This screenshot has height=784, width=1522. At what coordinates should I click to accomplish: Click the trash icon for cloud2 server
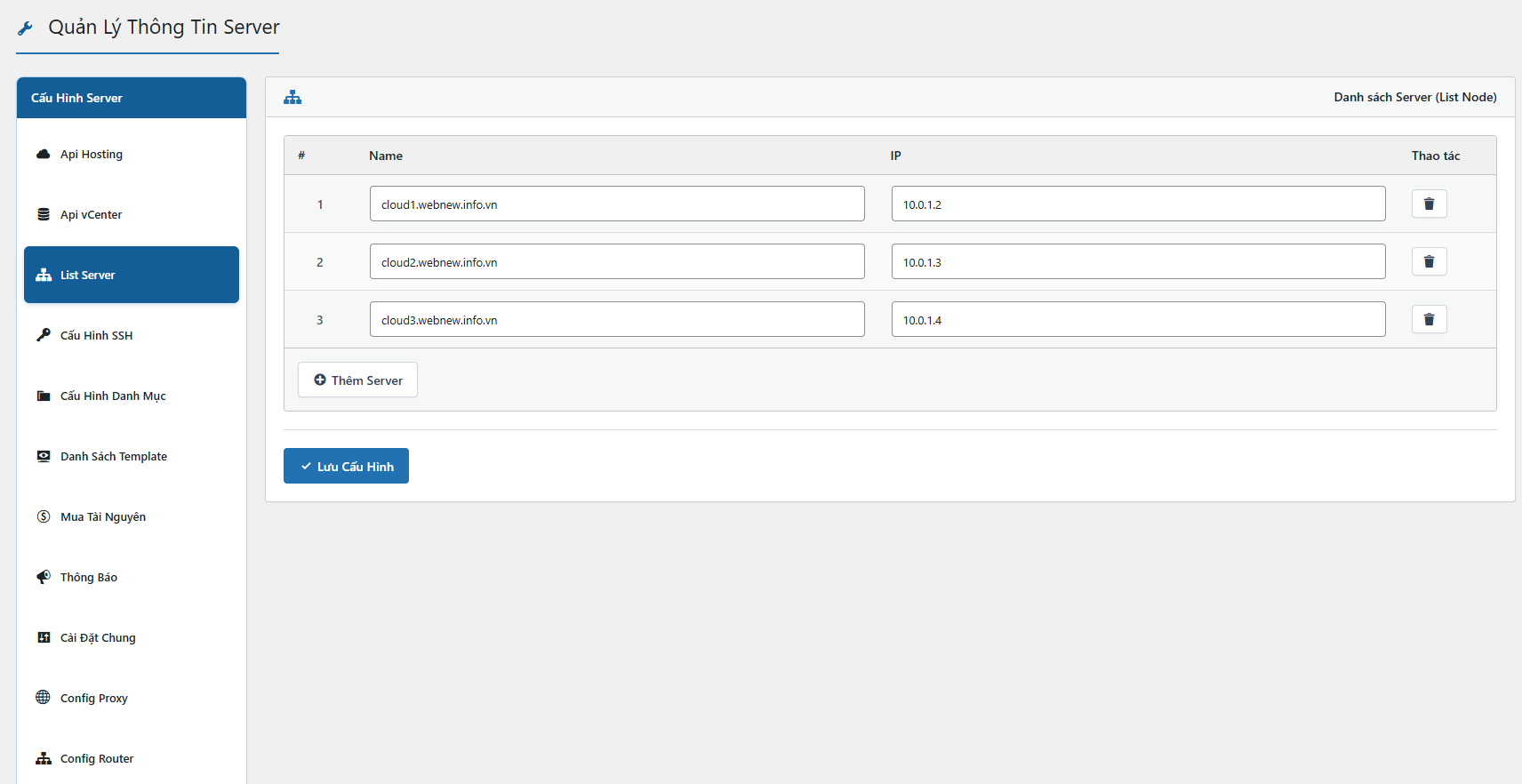(x=1429, y=261)
